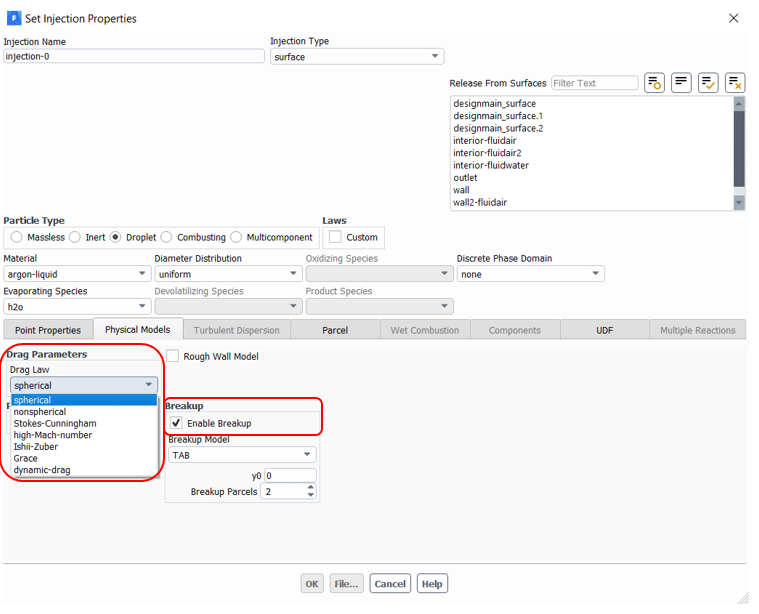Click the Injection Name text field
The width and height of the screenshot is (759, 614).
coord(134,57)
